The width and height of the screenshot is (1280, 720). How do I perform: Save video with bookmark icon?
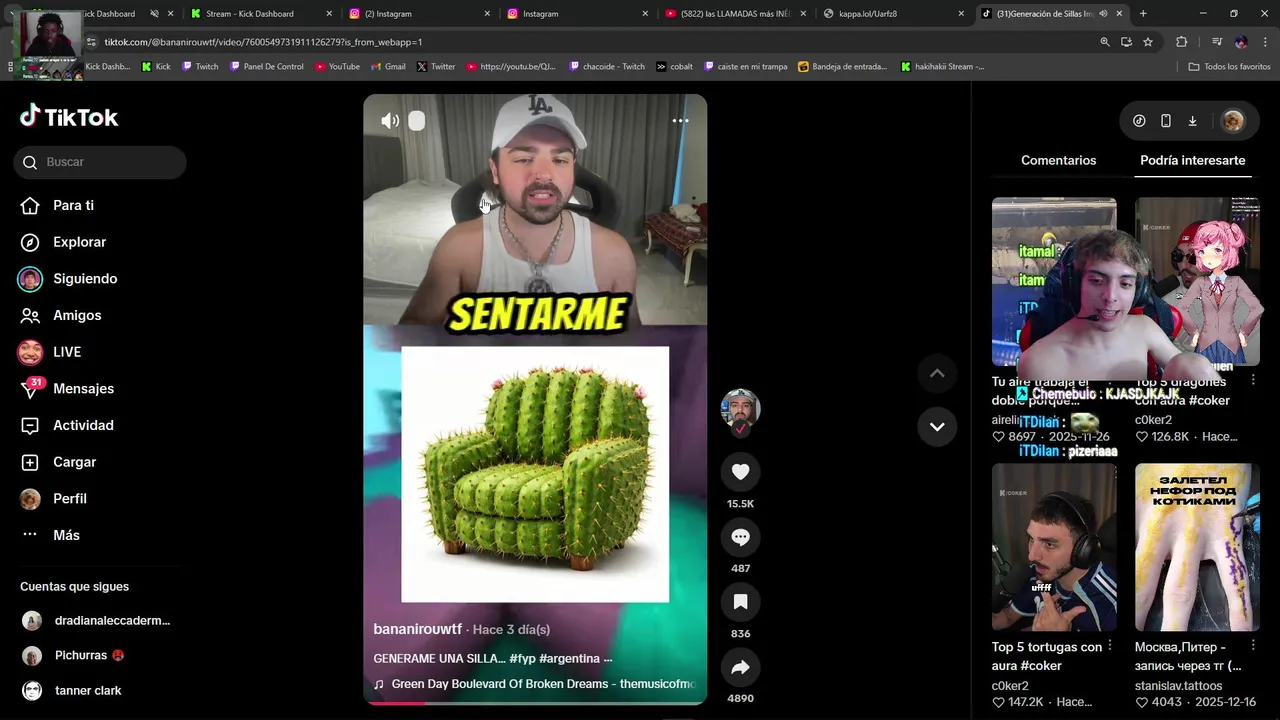(x=740, y=602)
